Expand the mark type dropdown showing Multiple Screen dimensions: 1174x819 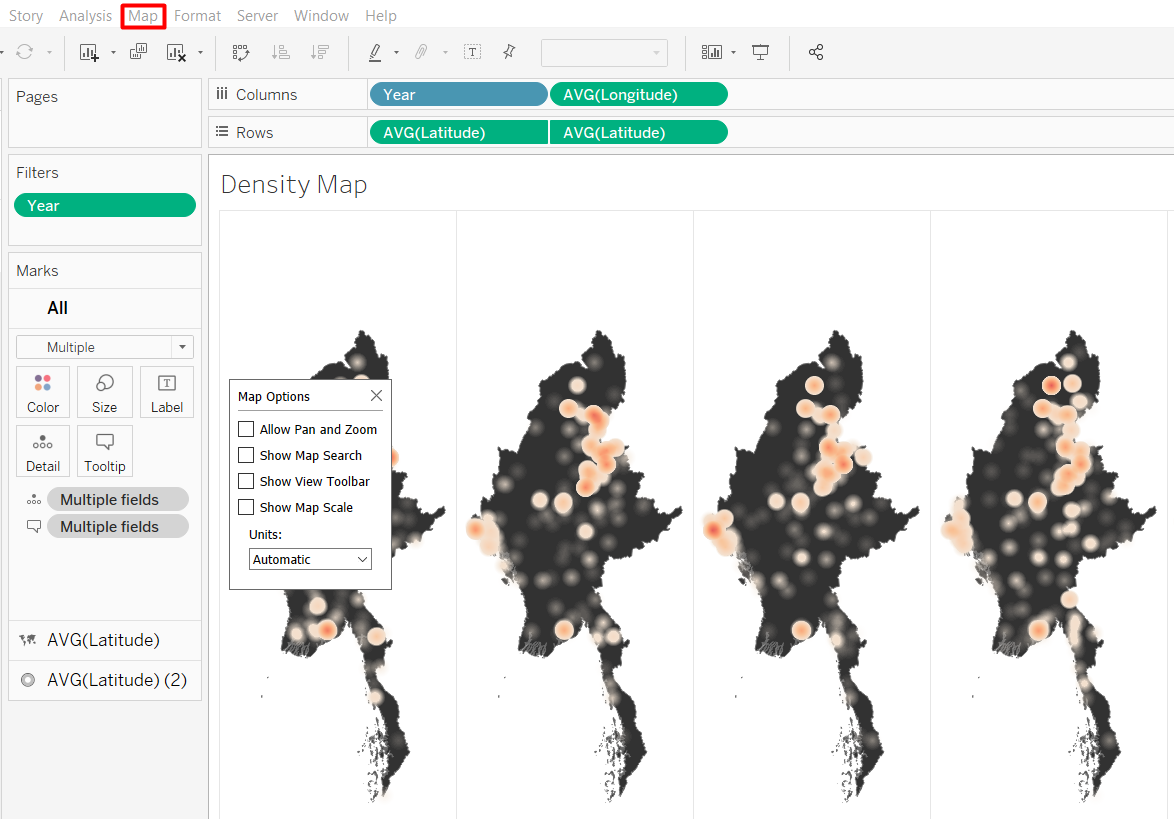tap(181, 347)
